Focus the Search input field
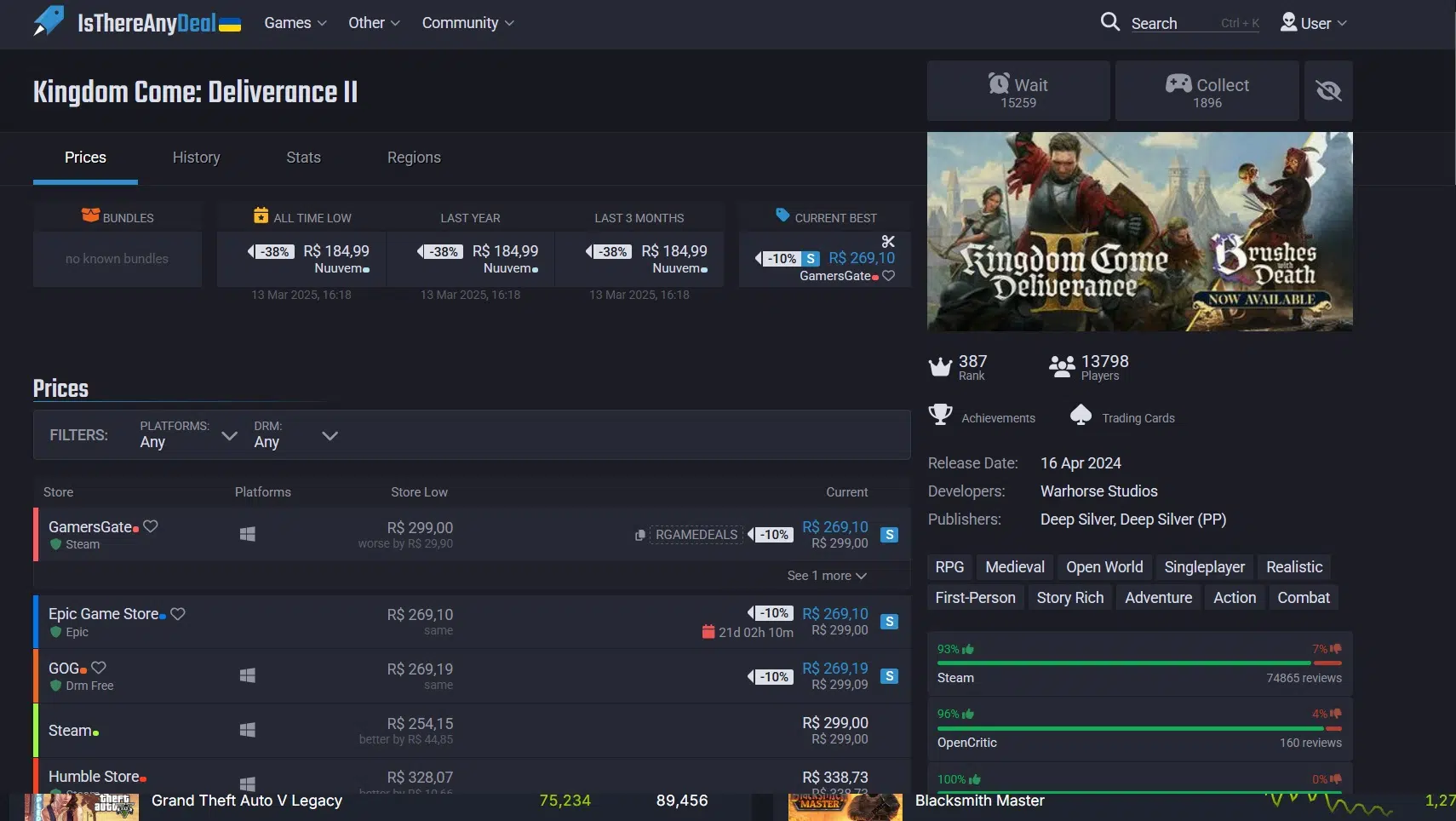The width and height of the screenshot is (1456, 821). (x=1195, y=23)
